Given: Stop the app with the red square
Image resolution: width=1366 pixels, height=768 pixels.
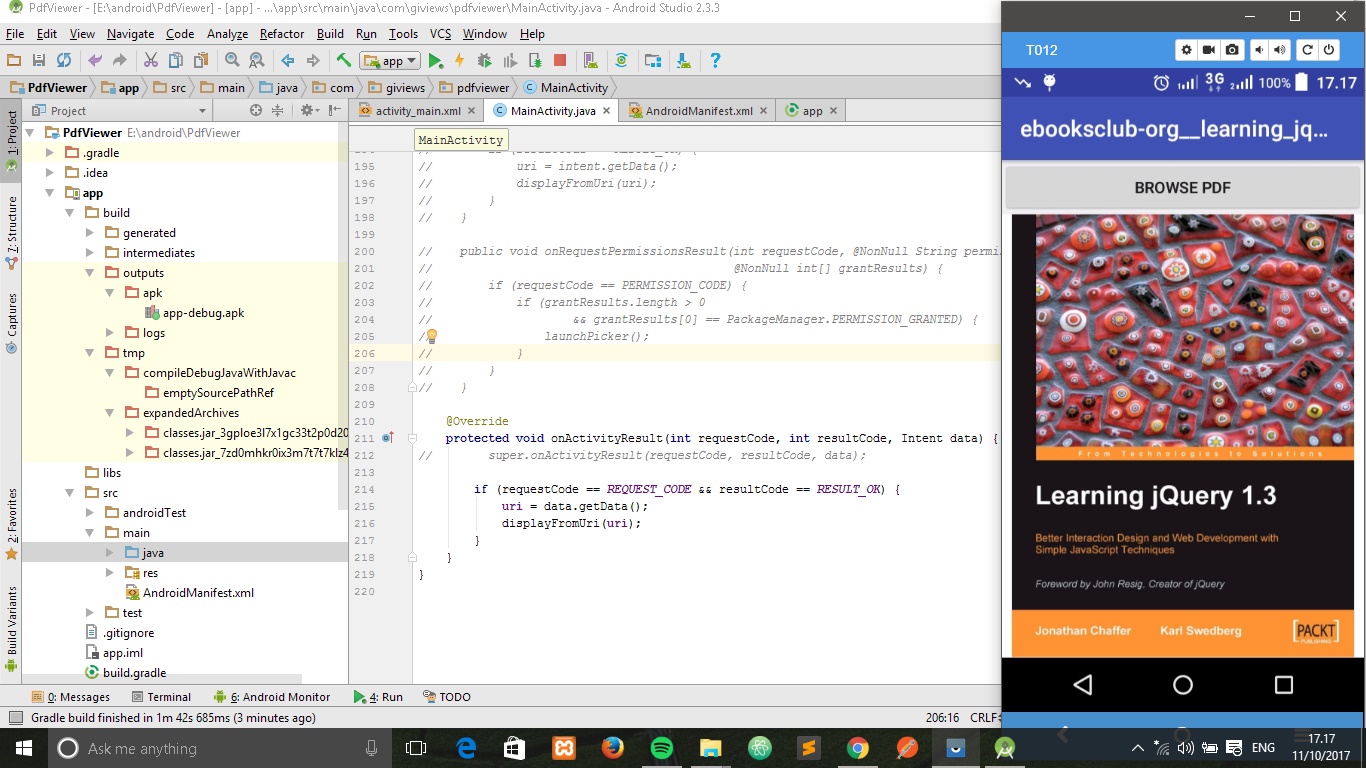Looking at the screenshot, I should 560,60.
